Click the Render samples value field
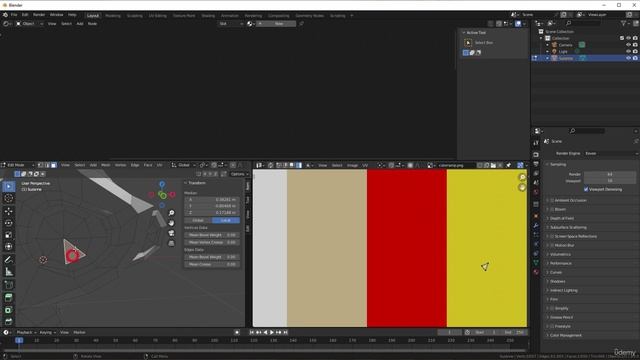 tap(610, 174)
